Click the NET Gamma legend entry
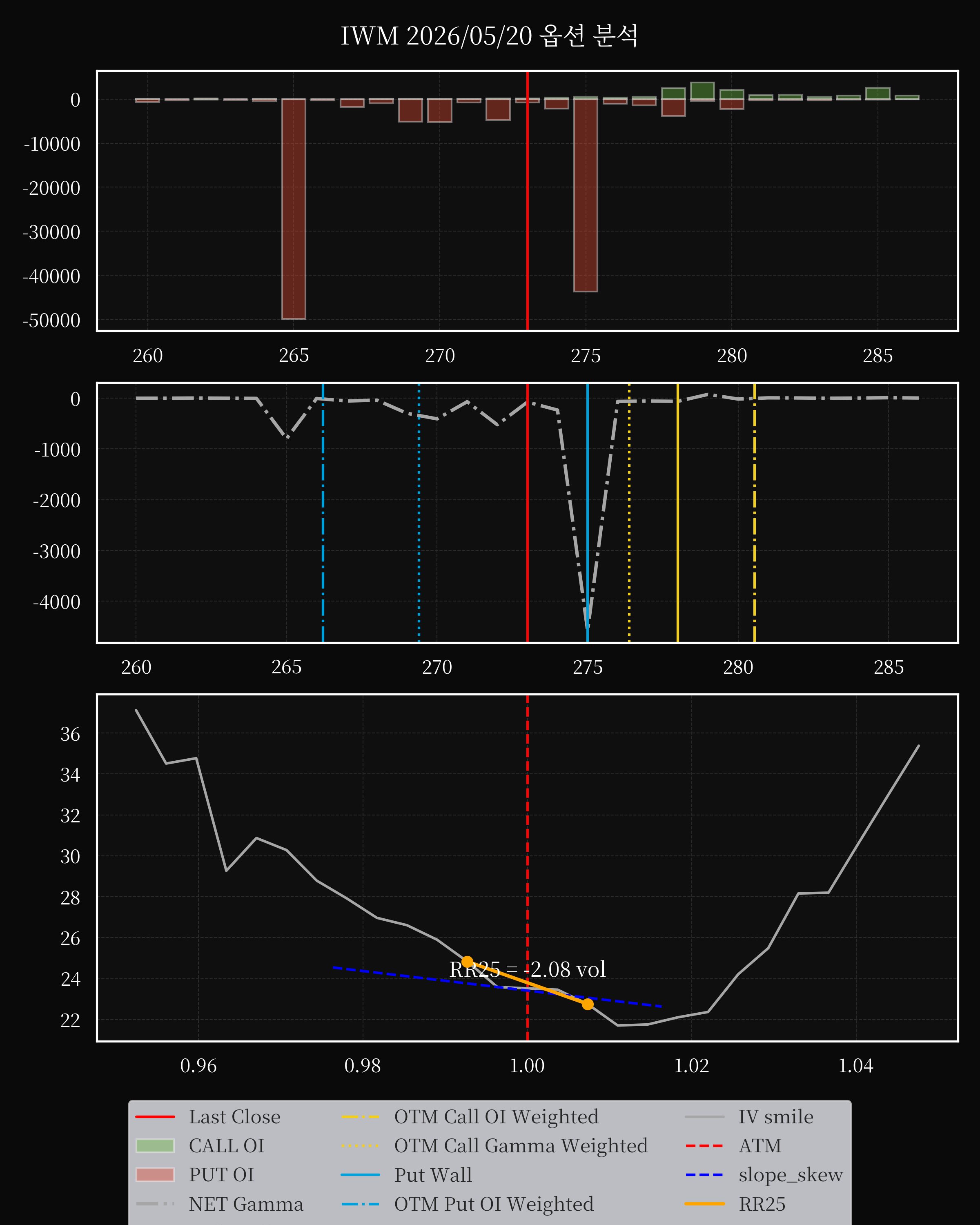This screenshot has height=1225, width=980. click(220, 1203)
